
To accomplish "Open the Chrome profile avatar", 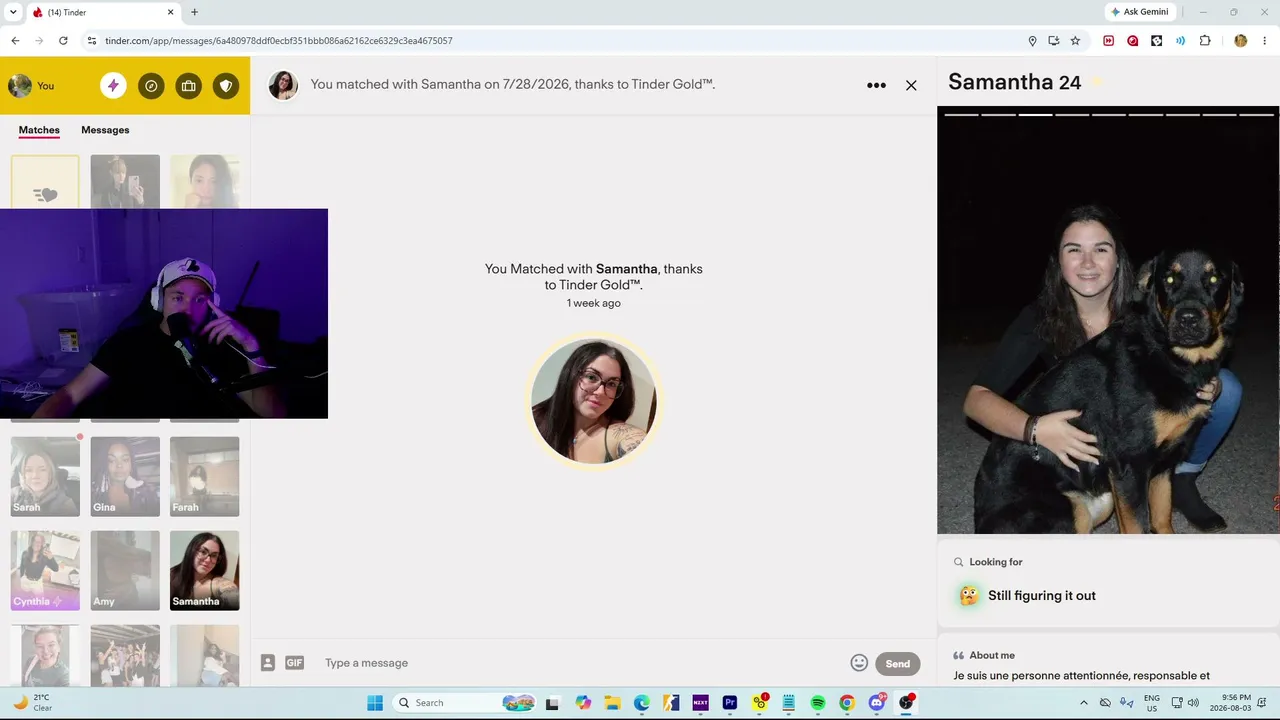I will pyautogui.click(x=1240, y=41).
